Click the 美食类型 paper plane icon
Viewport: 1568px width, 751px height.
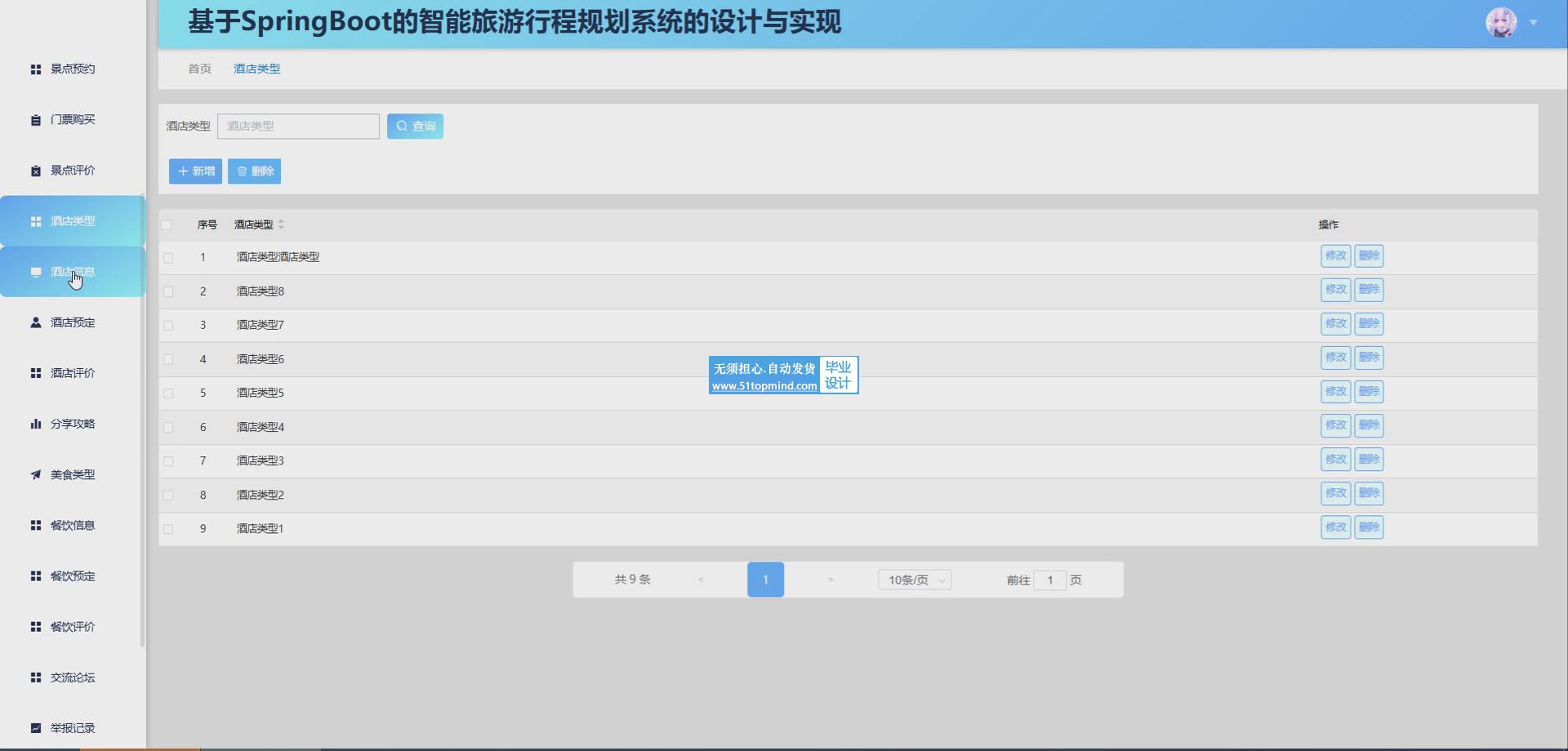pos(36,474)
